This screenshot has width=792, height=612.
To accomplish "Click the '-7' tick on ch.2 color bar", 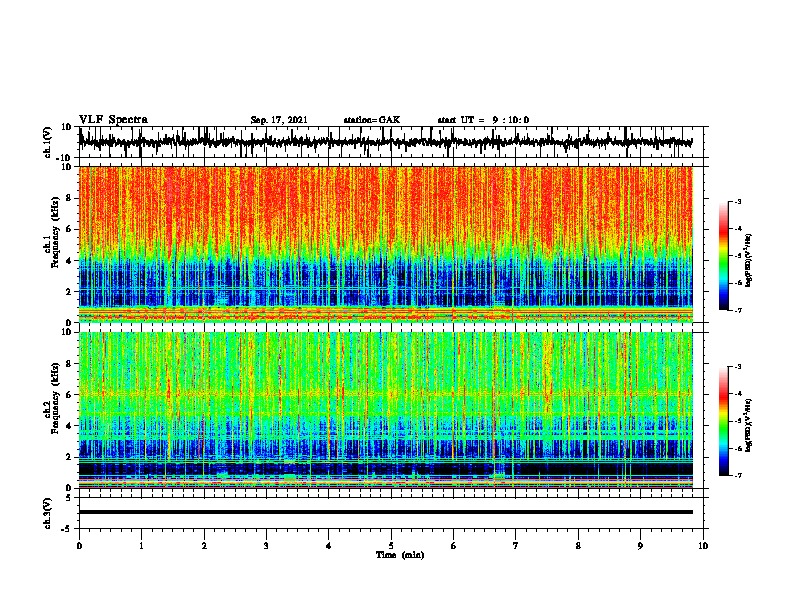I will [737, 476].
